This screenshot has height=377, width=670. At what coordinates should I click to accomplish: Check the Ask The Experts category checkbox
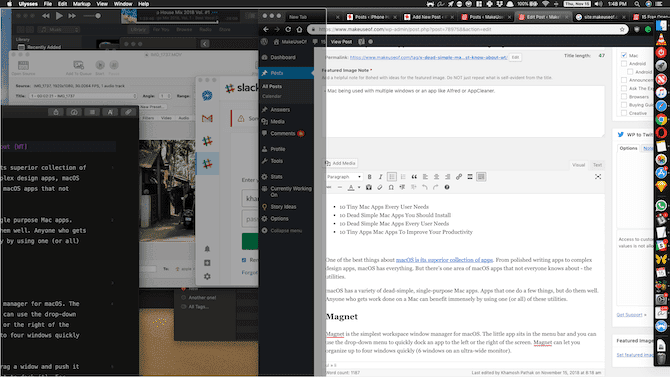click(x=624, y=88)
